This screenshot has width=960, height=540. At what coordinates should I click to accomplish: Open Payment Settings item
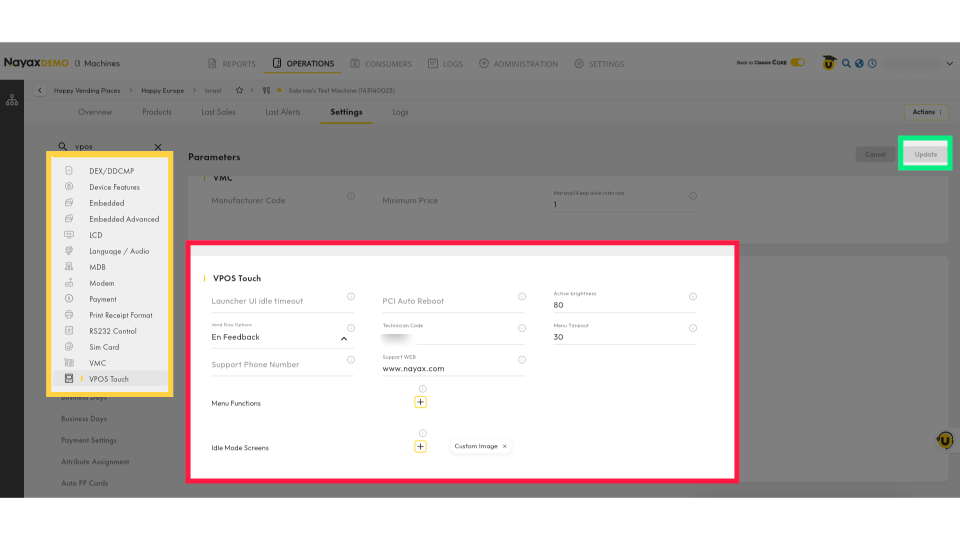[89, 440]
